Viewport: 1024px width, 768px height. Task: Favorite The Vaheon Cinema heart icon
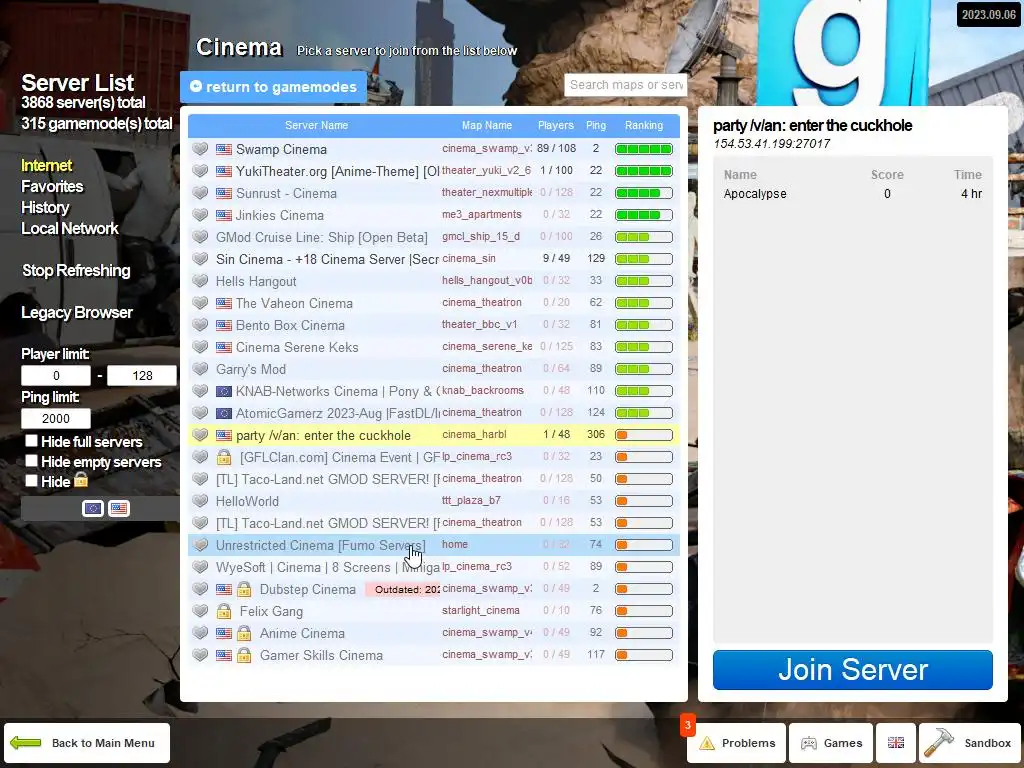coord(200,303)
